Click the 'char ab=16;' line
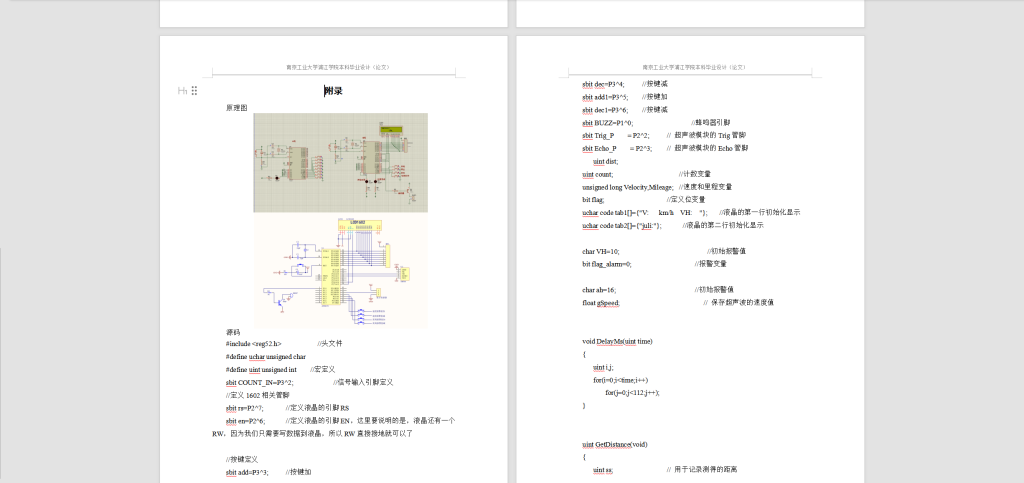 click(x=600, y=290)
